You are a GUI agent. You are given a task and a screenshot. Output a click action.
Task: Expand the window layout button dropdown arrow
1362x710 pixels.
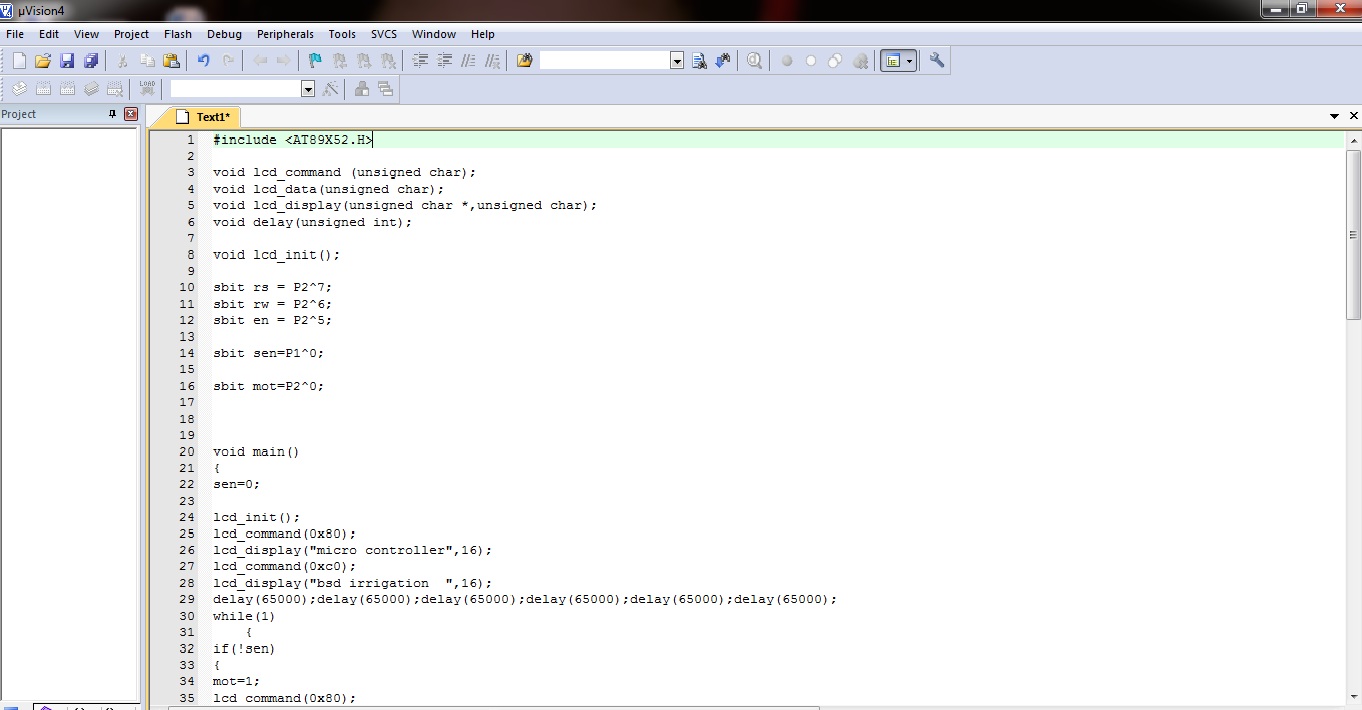click(909, 61)
